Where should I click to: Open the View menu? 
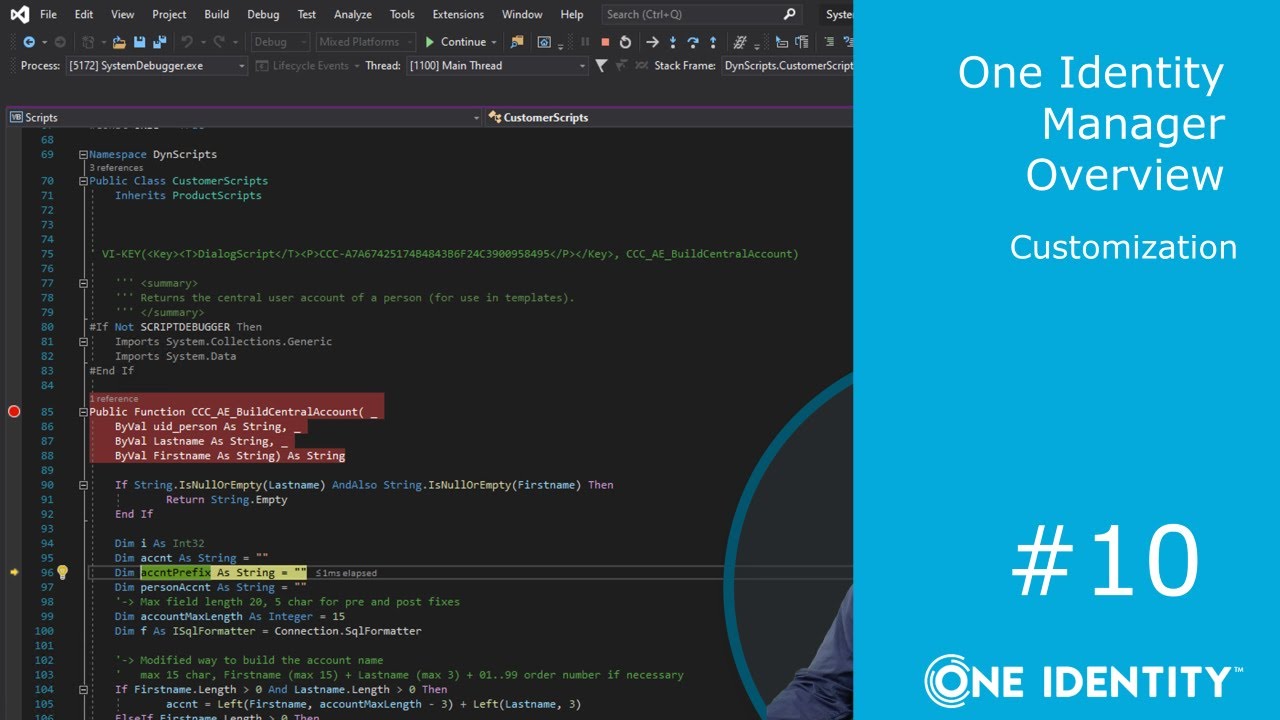122,14
